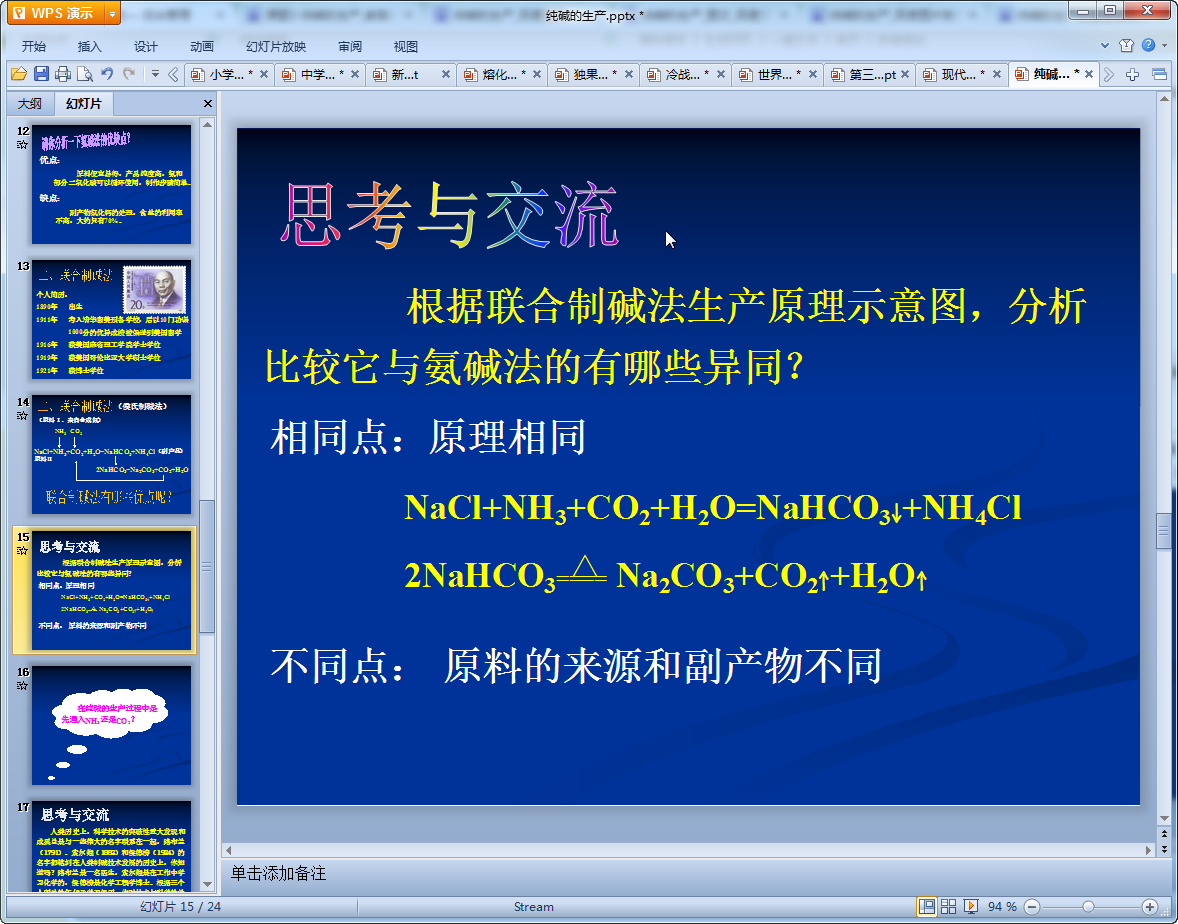Start slideshow from the status bar icon
1178x924 pixels.
(970, 906)
